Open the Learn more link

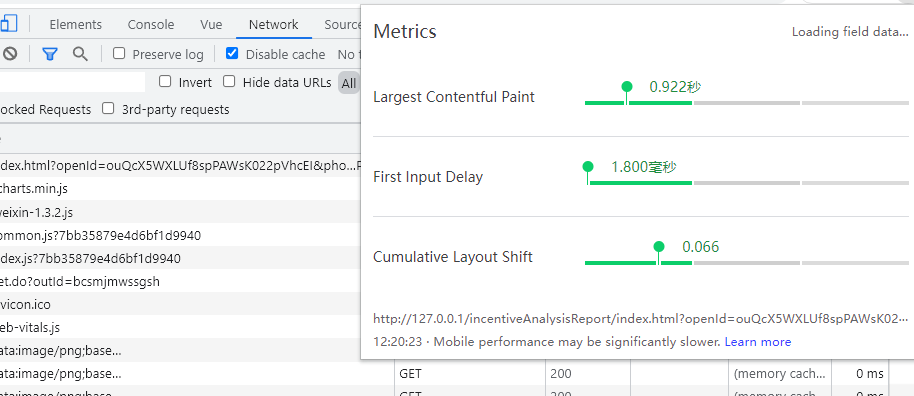pos(758,342)
